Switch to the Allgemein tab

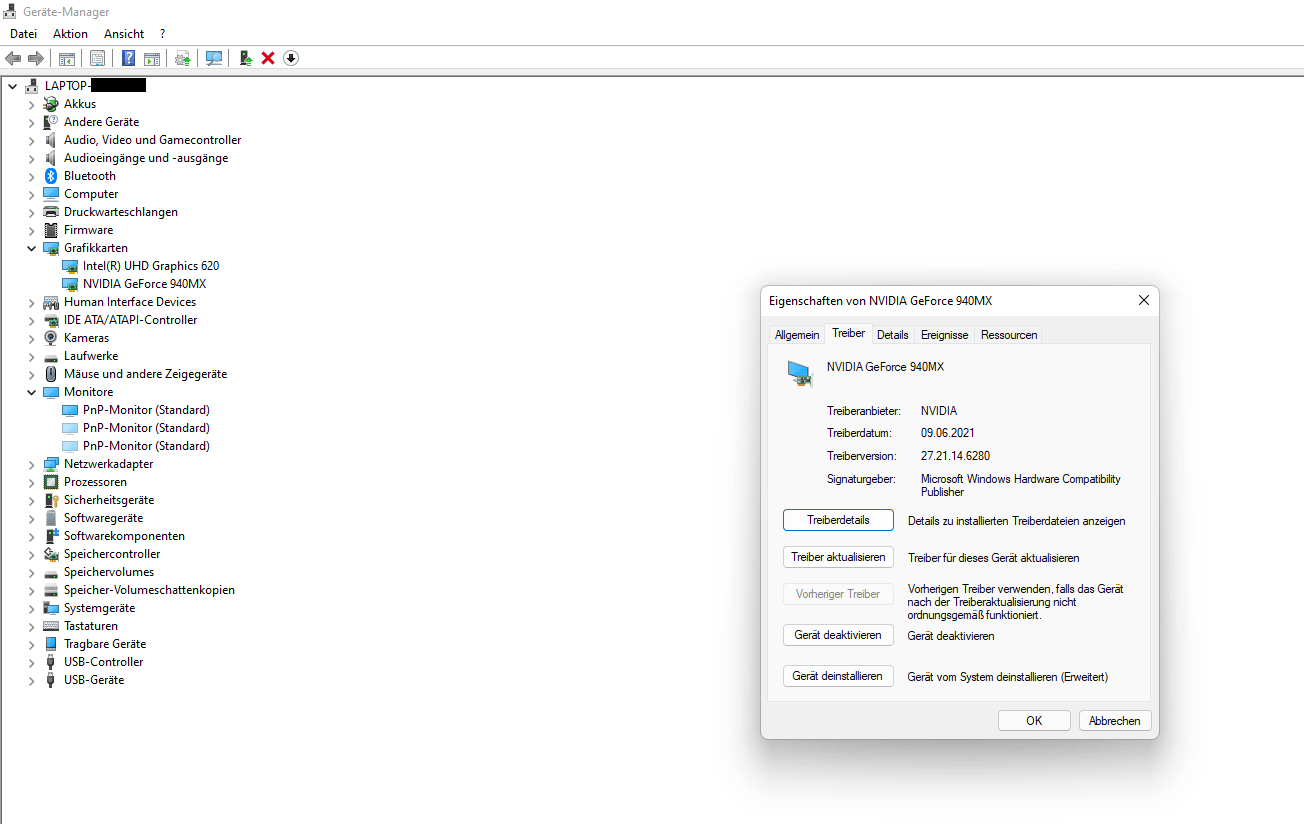797,335
